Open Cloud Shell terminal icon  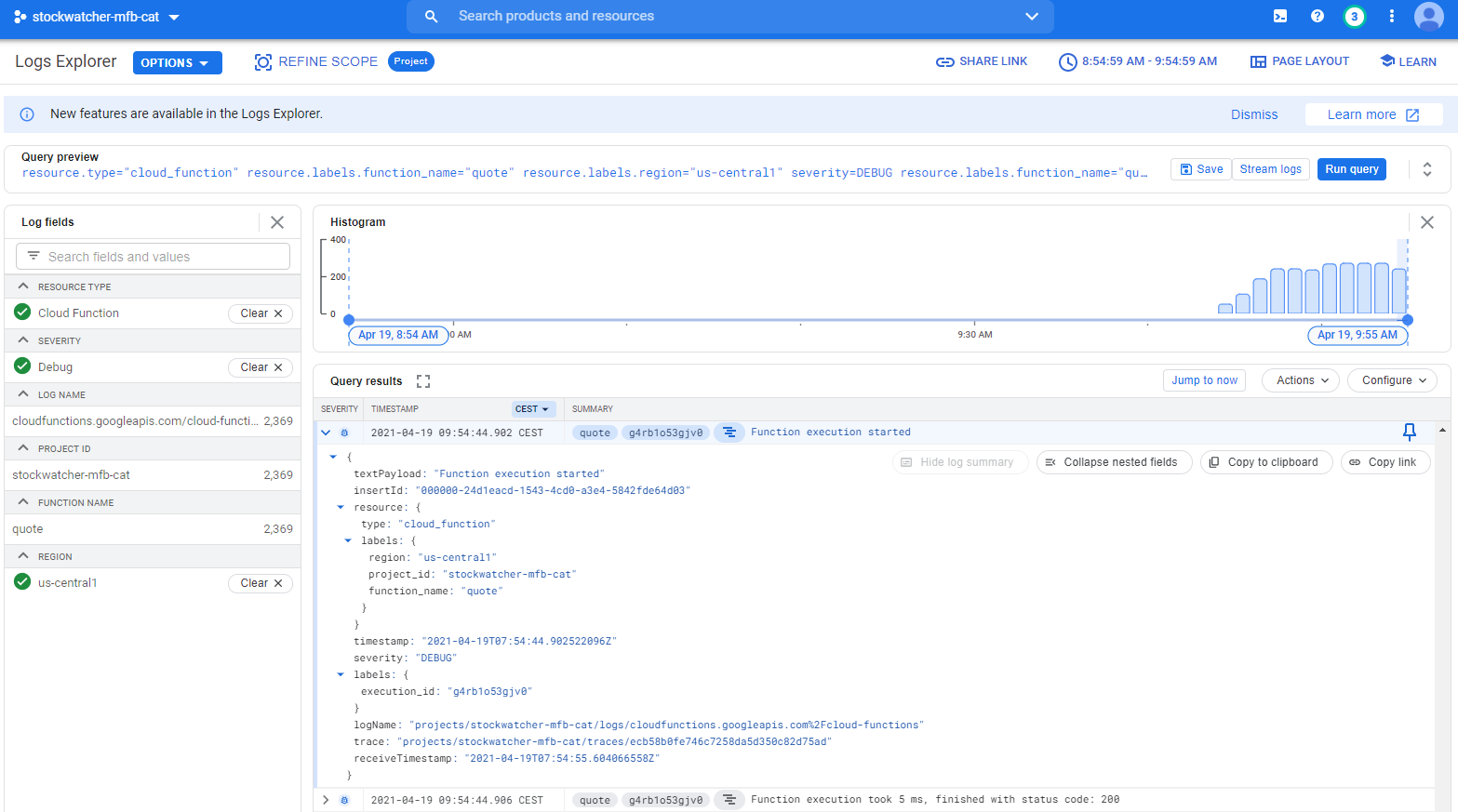1280,16
